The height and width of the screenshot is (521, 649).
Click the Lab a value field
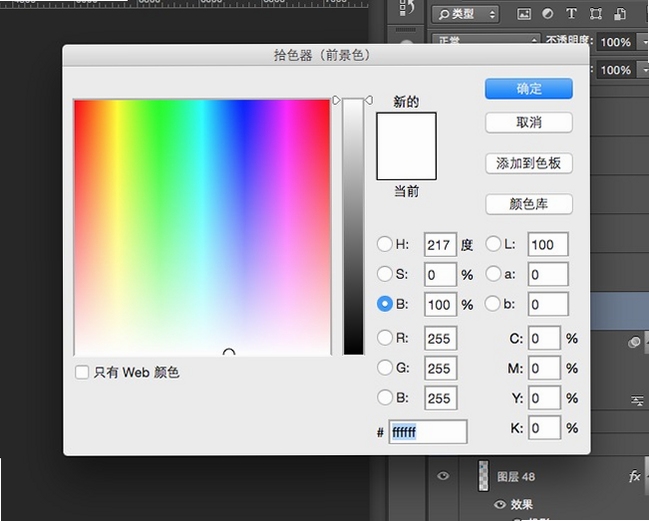point(548,274)
